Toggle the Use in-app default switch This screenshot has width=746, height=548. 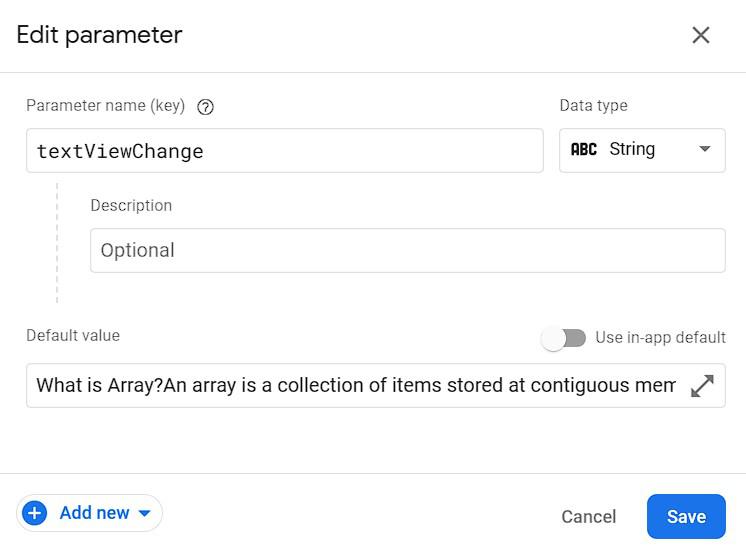[564, 338]
